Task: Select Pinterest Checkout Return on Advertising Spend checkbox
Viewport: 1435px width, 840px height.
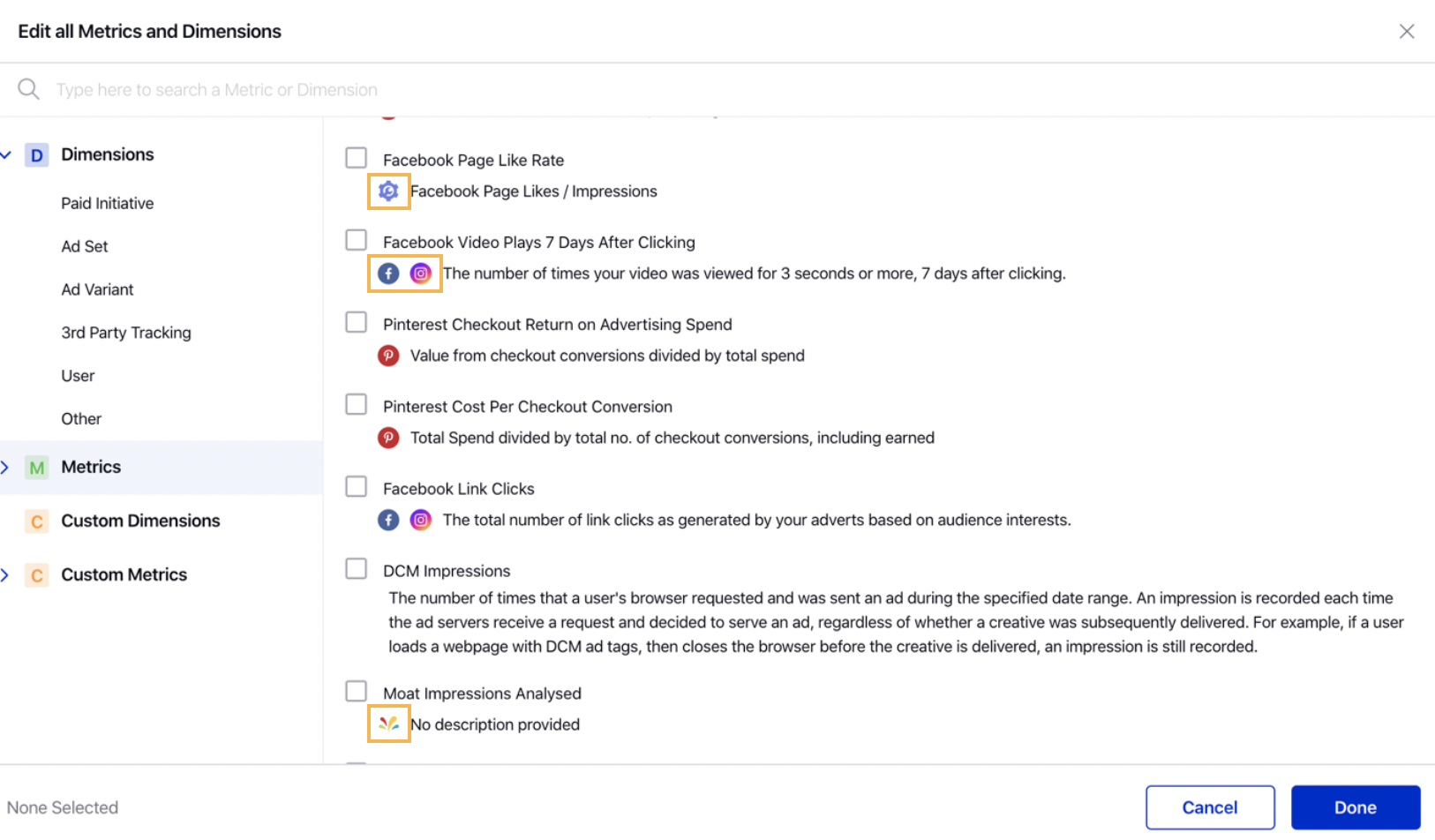Action: (357, 322)
